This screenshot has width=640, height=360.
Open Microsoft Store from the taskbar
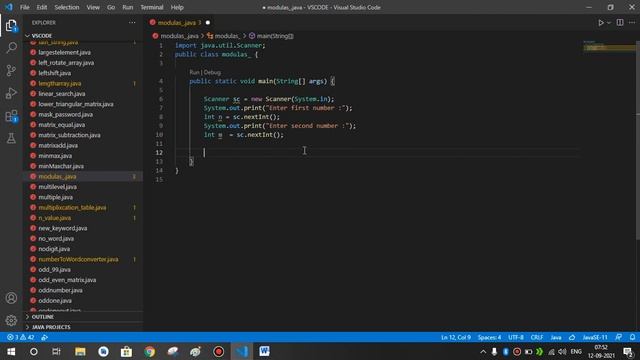pyautogui.click(x=126, y=351)
